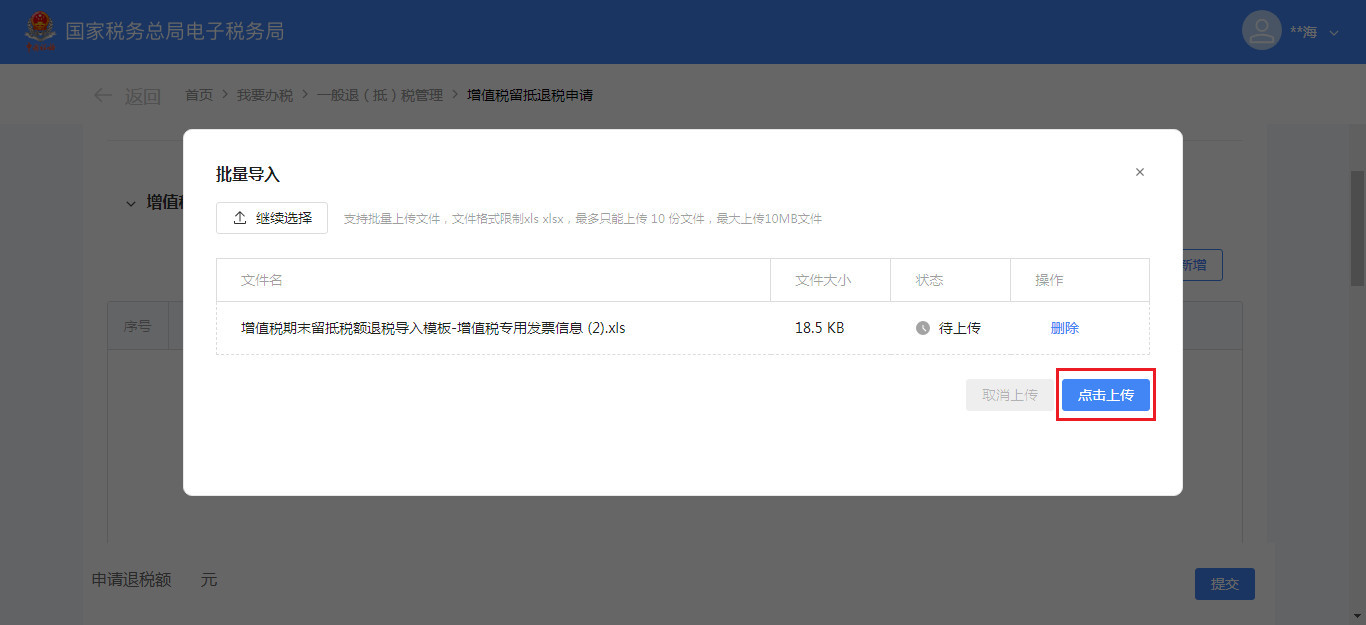Click the user avatar icon

click(1261, 31)
